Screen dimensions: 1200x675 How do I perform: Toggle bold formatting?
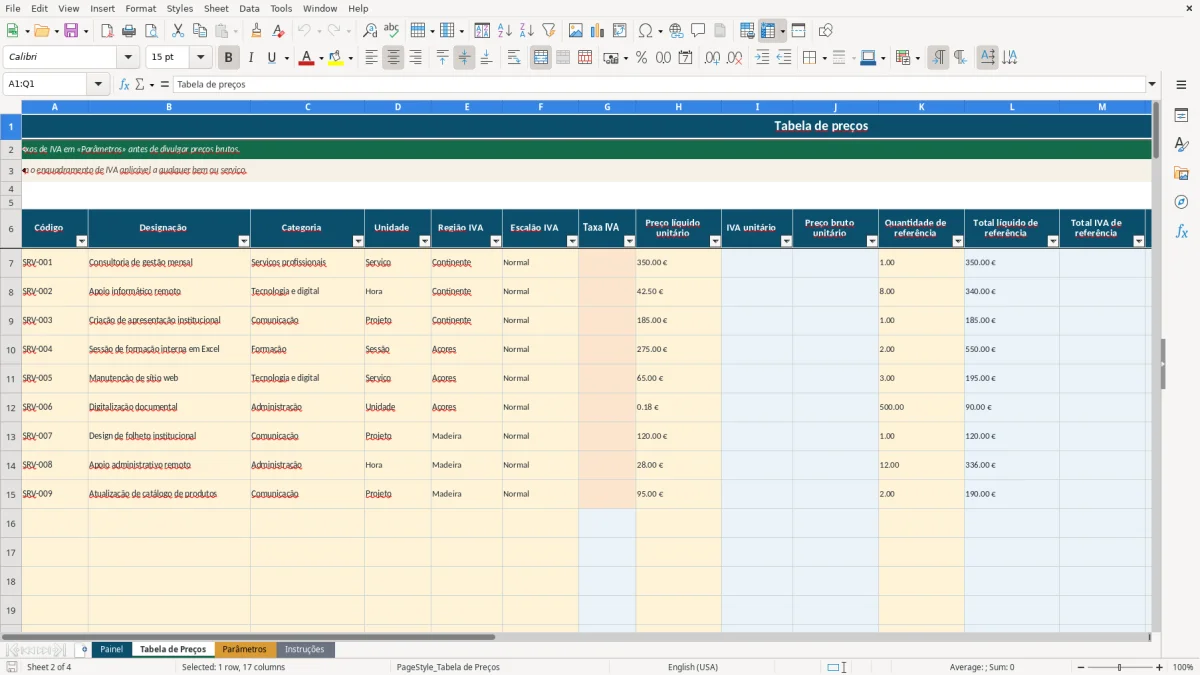click(229, 58)
